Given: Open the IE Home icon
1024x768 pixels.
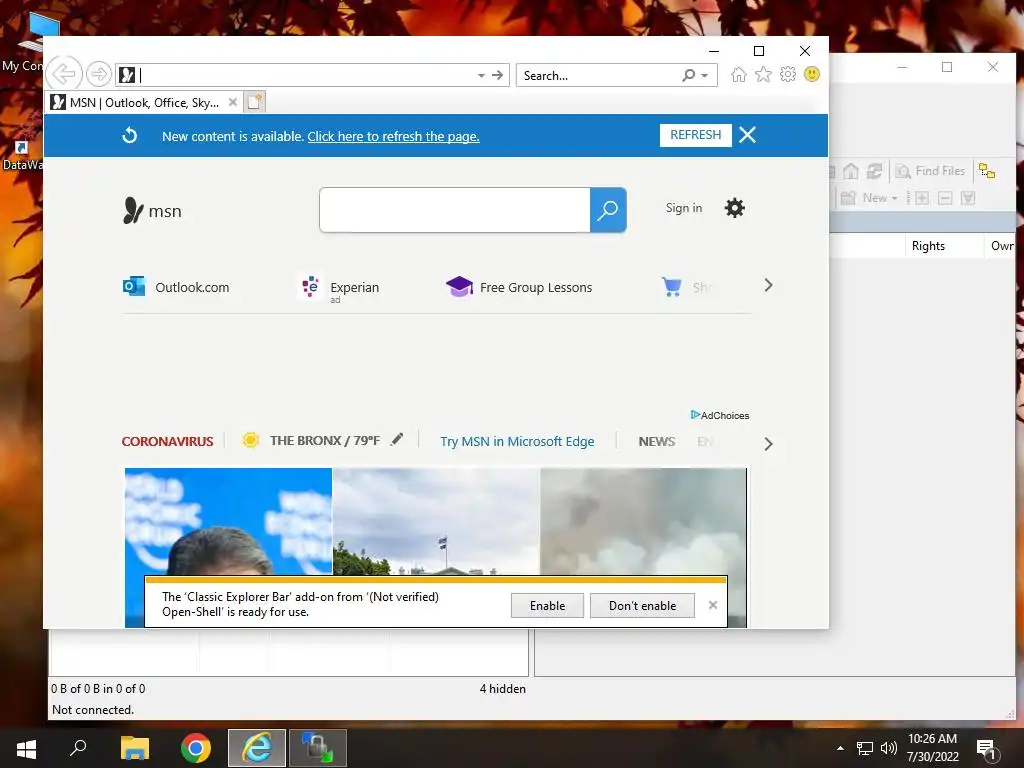Looking at the screenshot, I should pos(739,74).
